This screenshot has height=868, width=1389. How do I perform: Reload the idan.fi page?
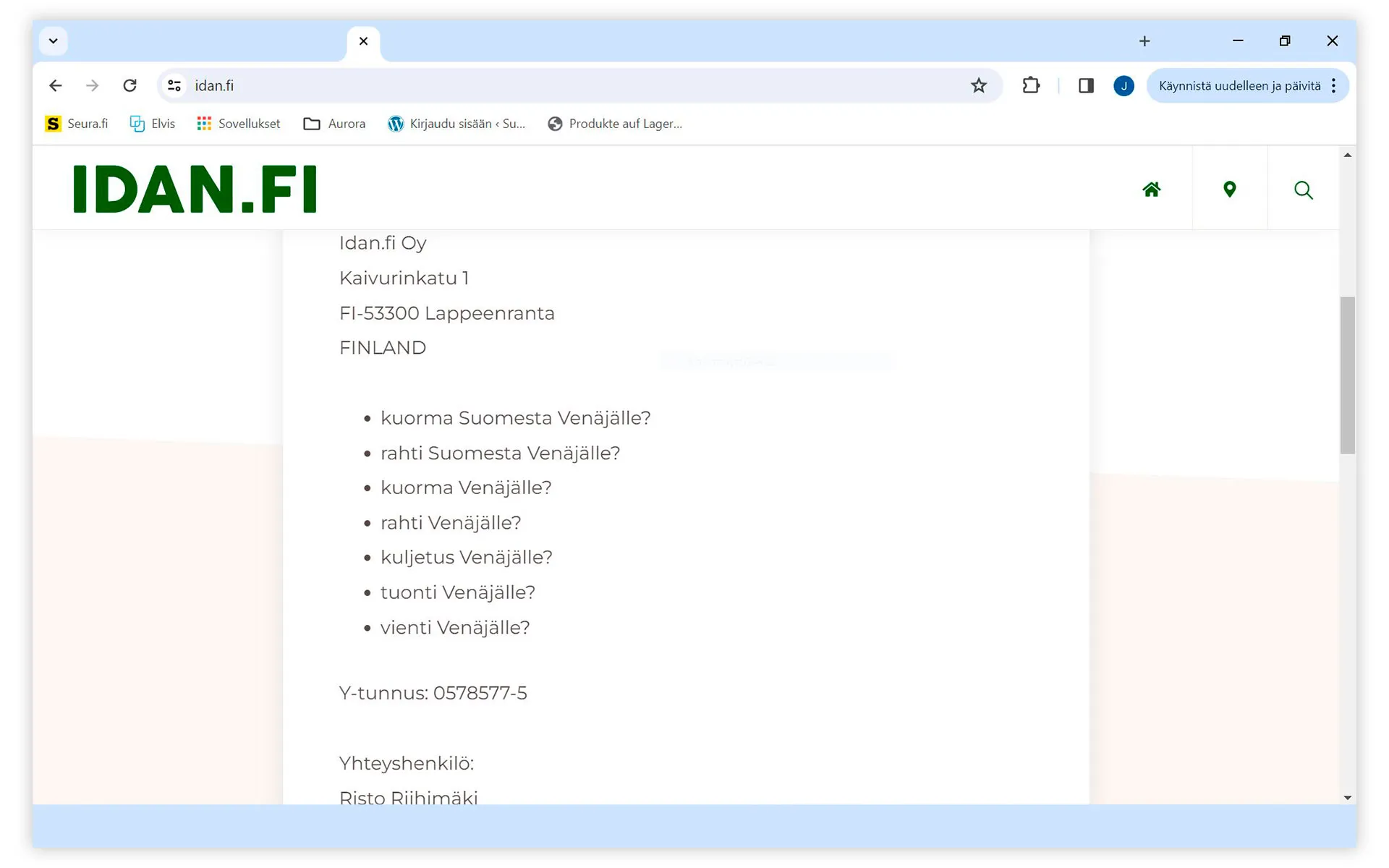[x=129, y=85]
